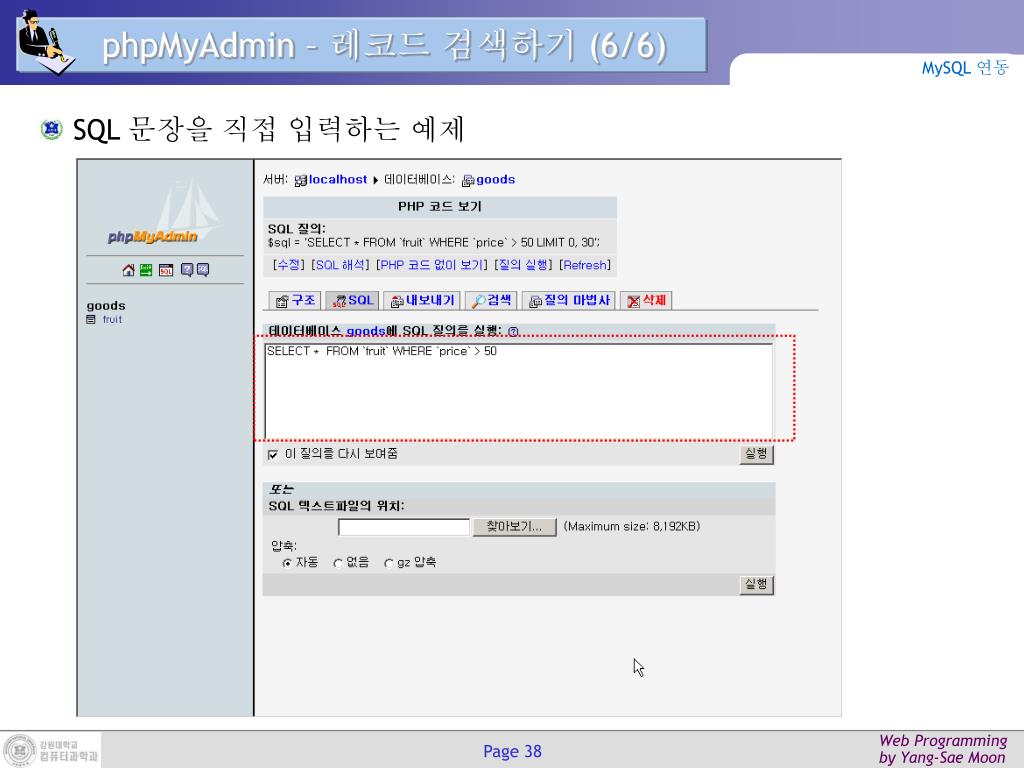Follow the localhost server link
The height and width of the screenshot is (768, 1024).
[x=338, y=180]
